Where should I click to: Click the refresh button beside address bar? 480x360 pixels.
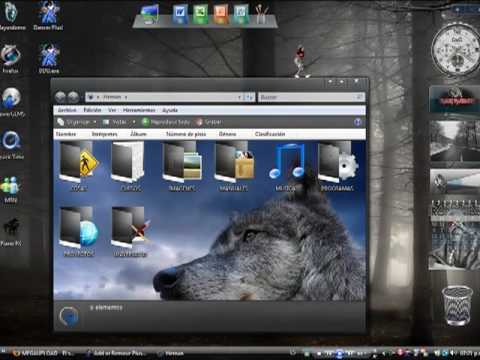coord(249,97)
